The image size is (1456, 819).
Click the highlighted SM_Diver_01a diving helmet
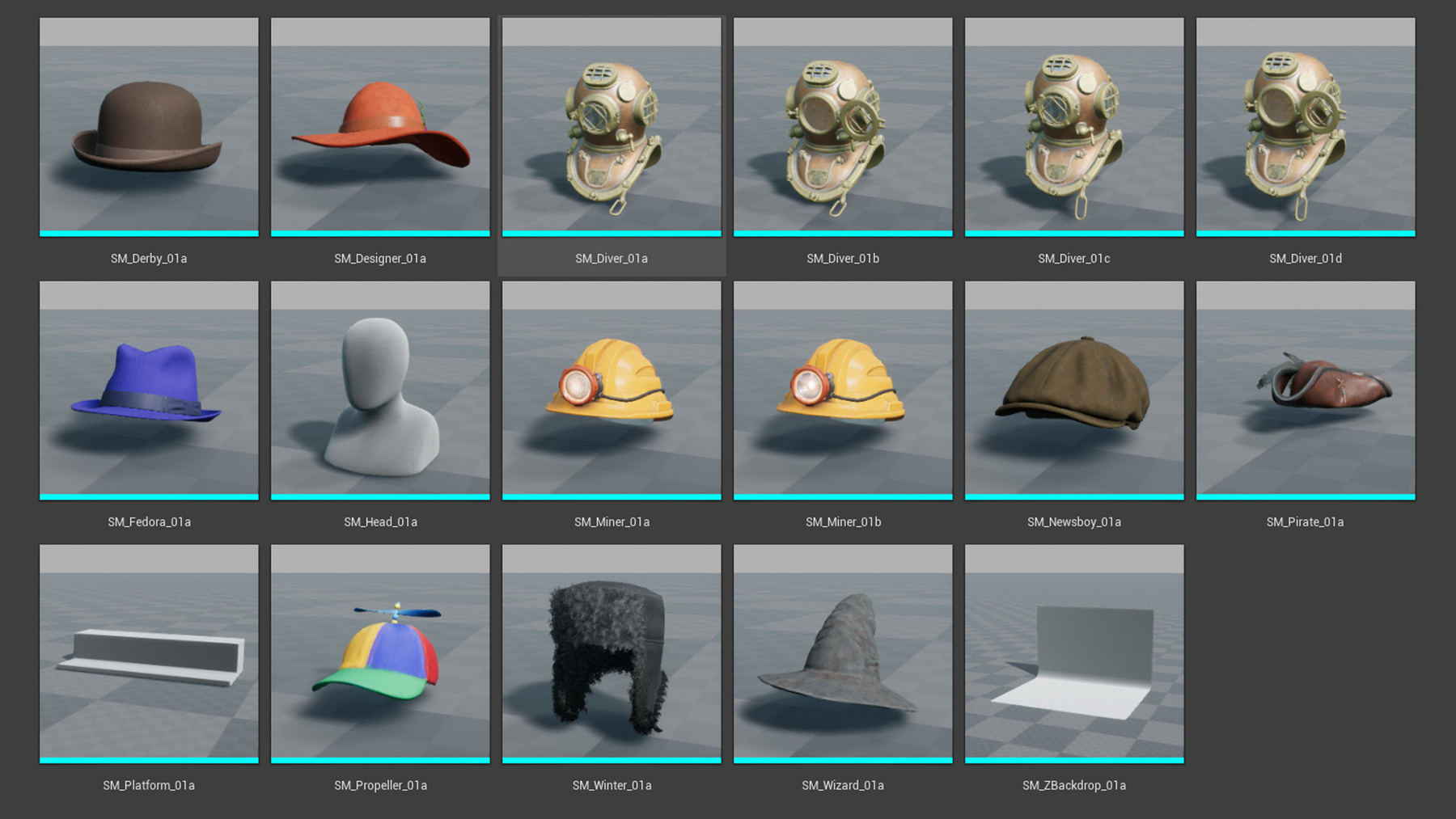612,125
